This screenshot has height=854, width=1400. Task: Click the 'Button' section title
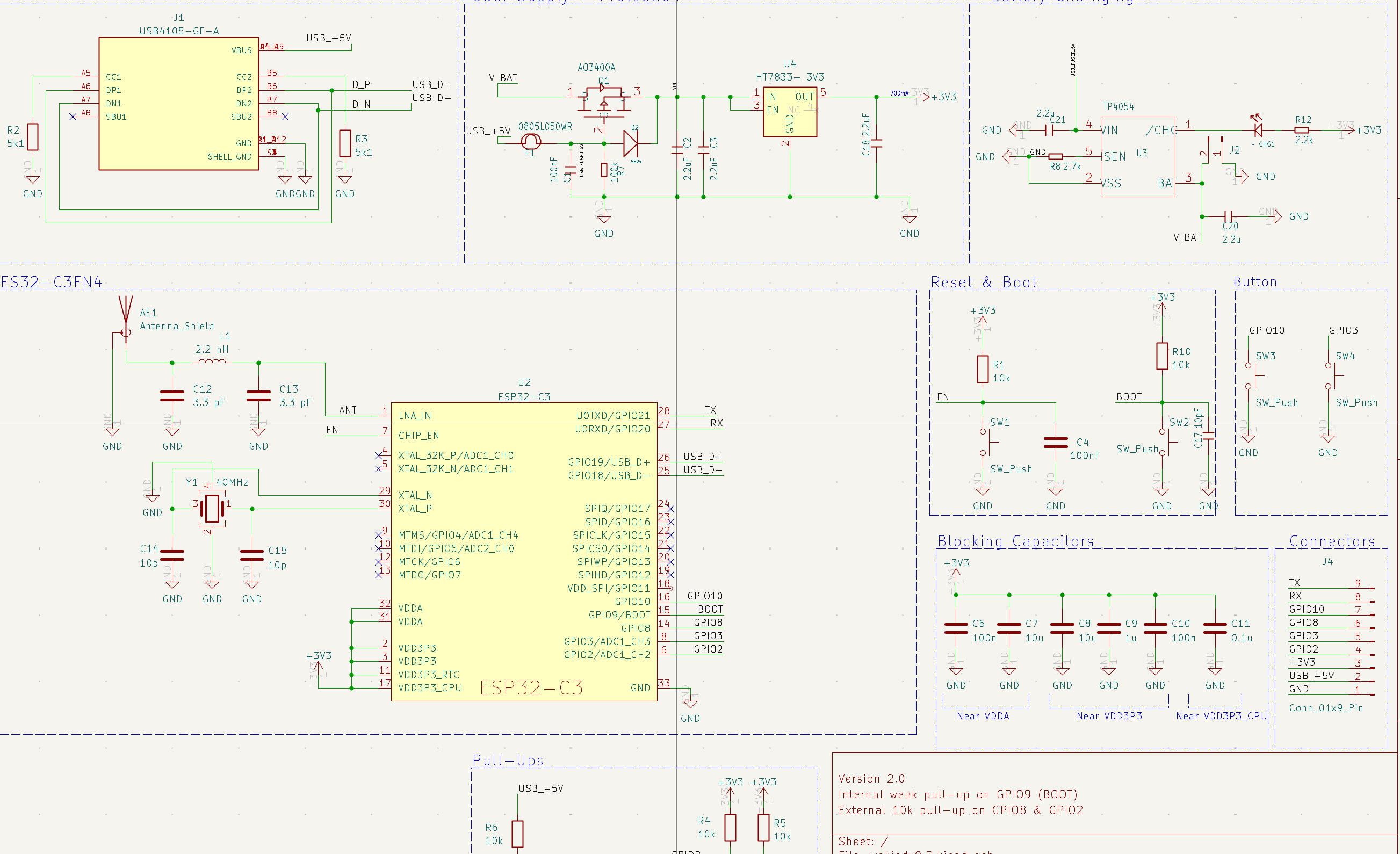[1255, 282]
